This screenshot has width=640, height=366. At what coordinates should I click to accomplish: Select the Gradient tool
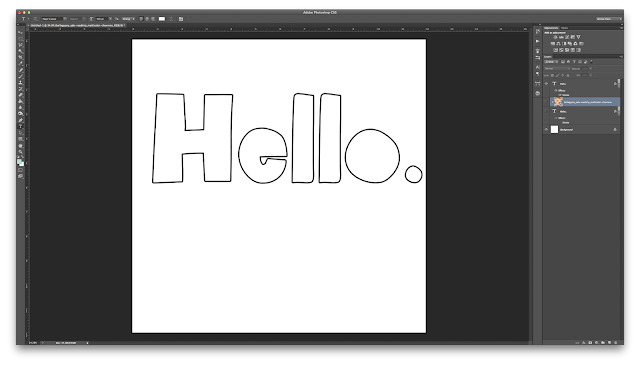(21, 101)
